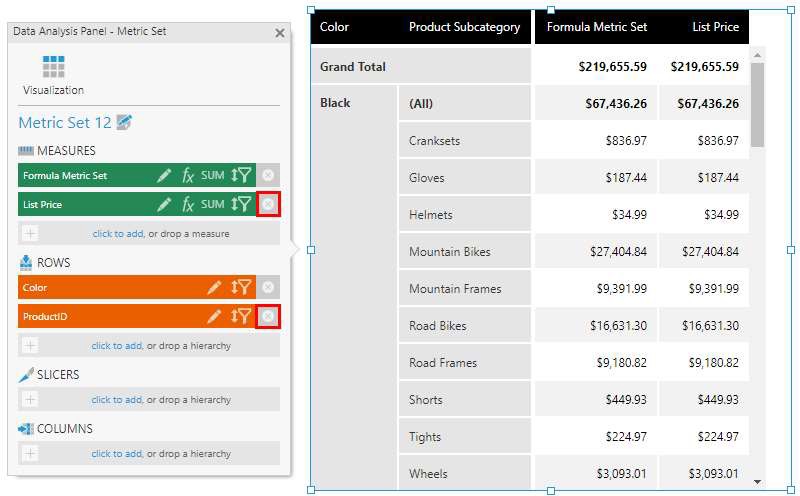This screenshot has height=496, width=800.
Task: Open sort and filter for ProductID row
Action: pyautogui.click(x=241, y=317)
